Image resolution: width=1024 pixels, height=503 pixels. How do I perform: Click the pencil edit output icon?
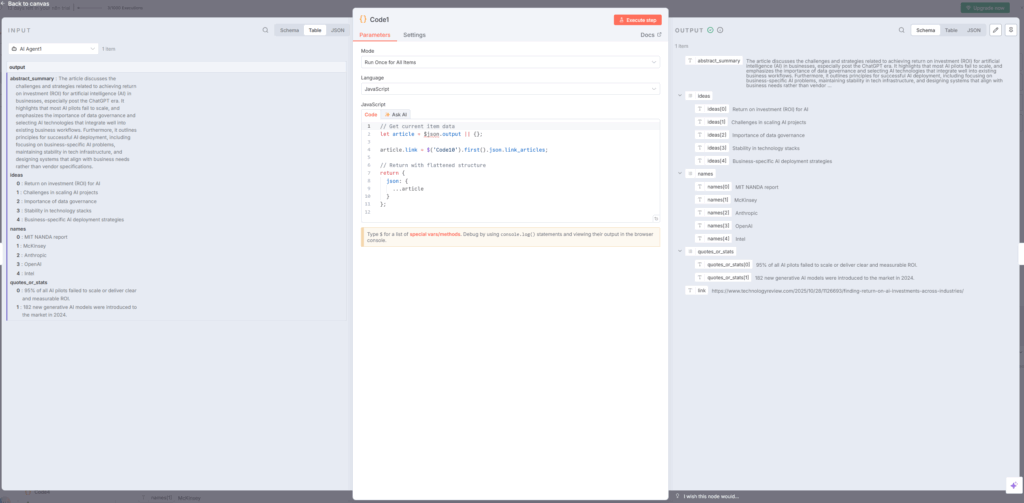click(995, 30)
